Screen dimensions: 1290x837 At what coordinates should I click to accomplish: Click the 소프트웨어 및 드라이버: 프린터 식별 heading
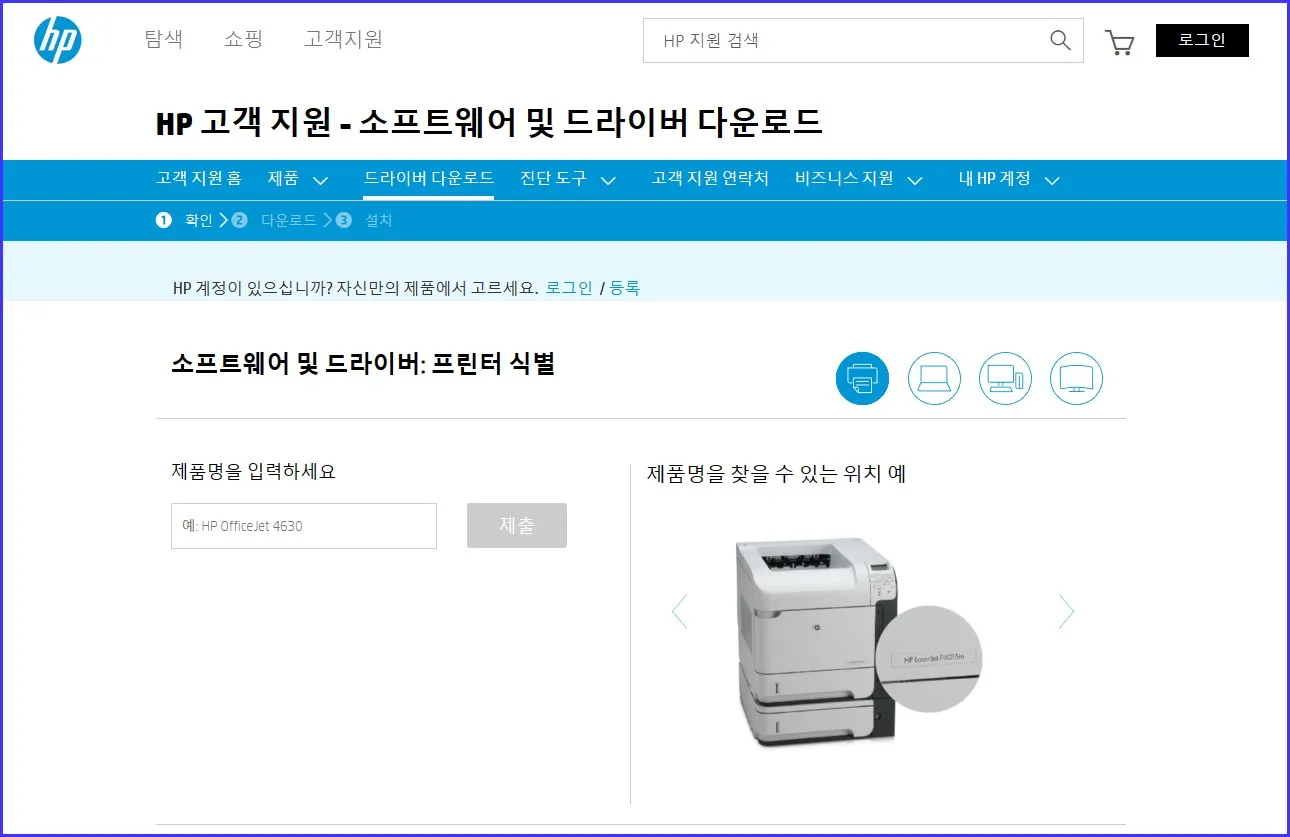363,363
